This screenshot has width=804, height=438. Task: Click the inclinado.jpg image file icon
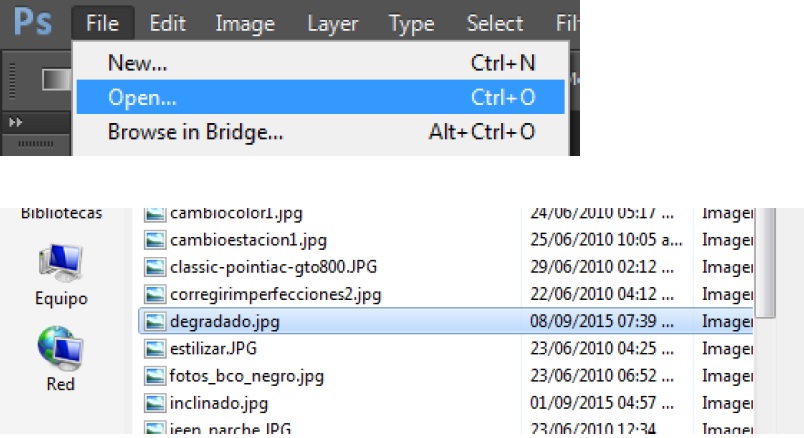154,403
